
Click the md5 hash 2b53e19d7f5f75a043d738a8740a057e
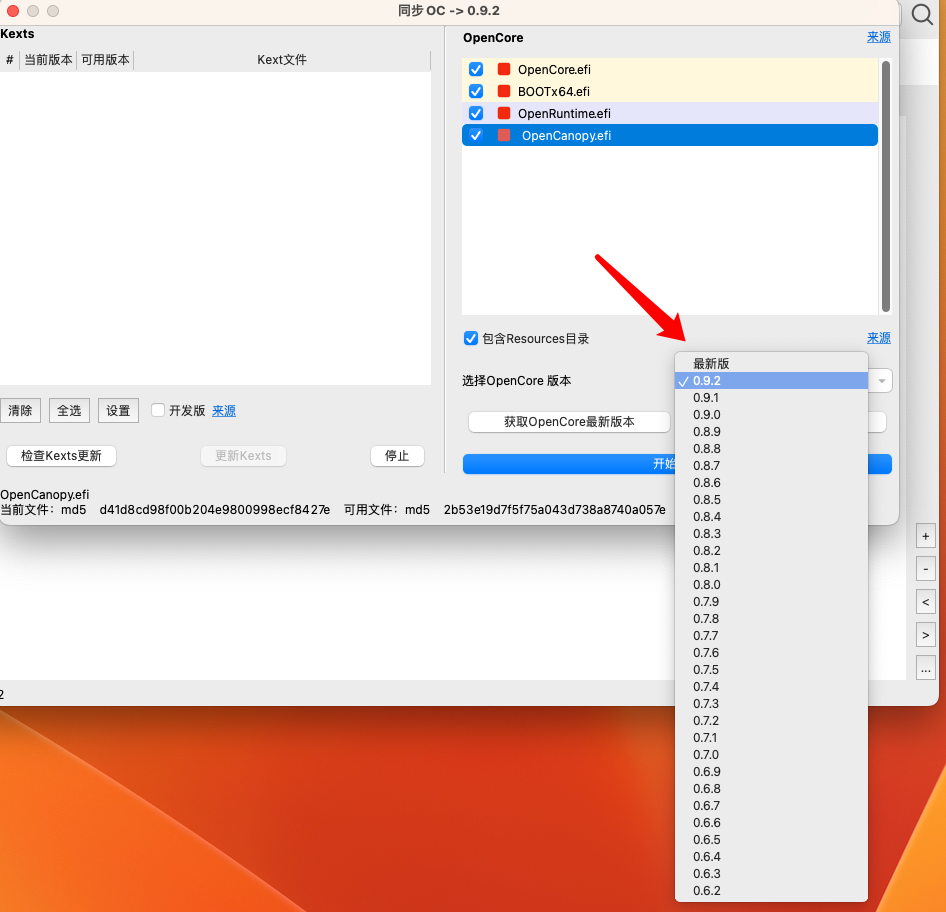coord(554,510)
